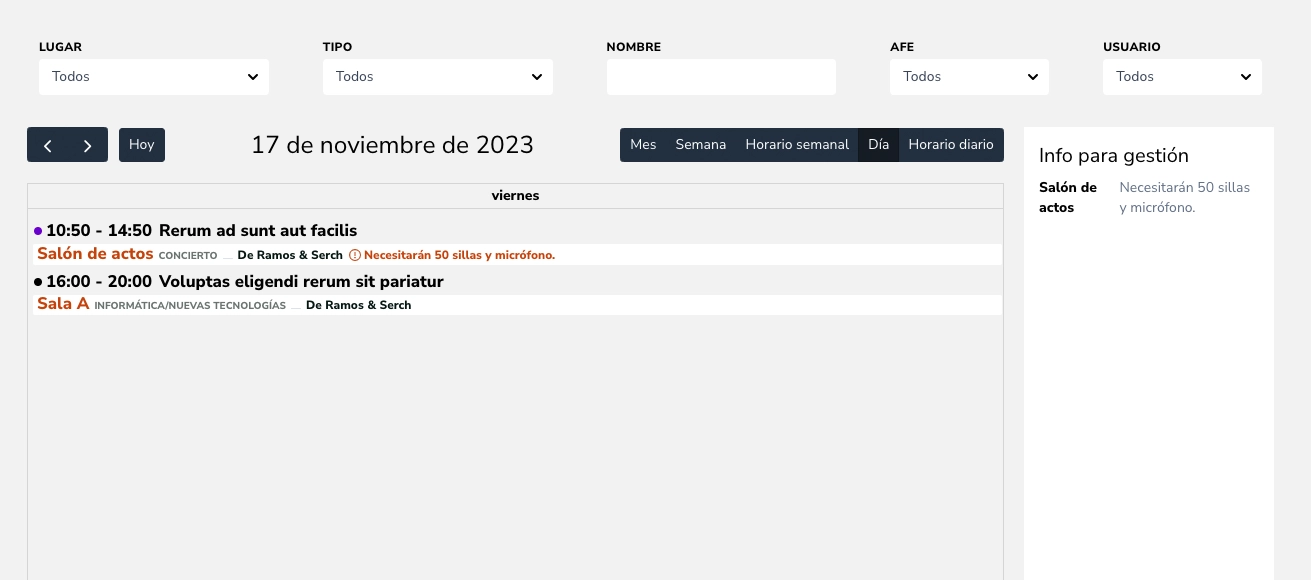Open the Tipo dropdown
This screenshot has height=580, width=1311.
[x=437, y=77]
